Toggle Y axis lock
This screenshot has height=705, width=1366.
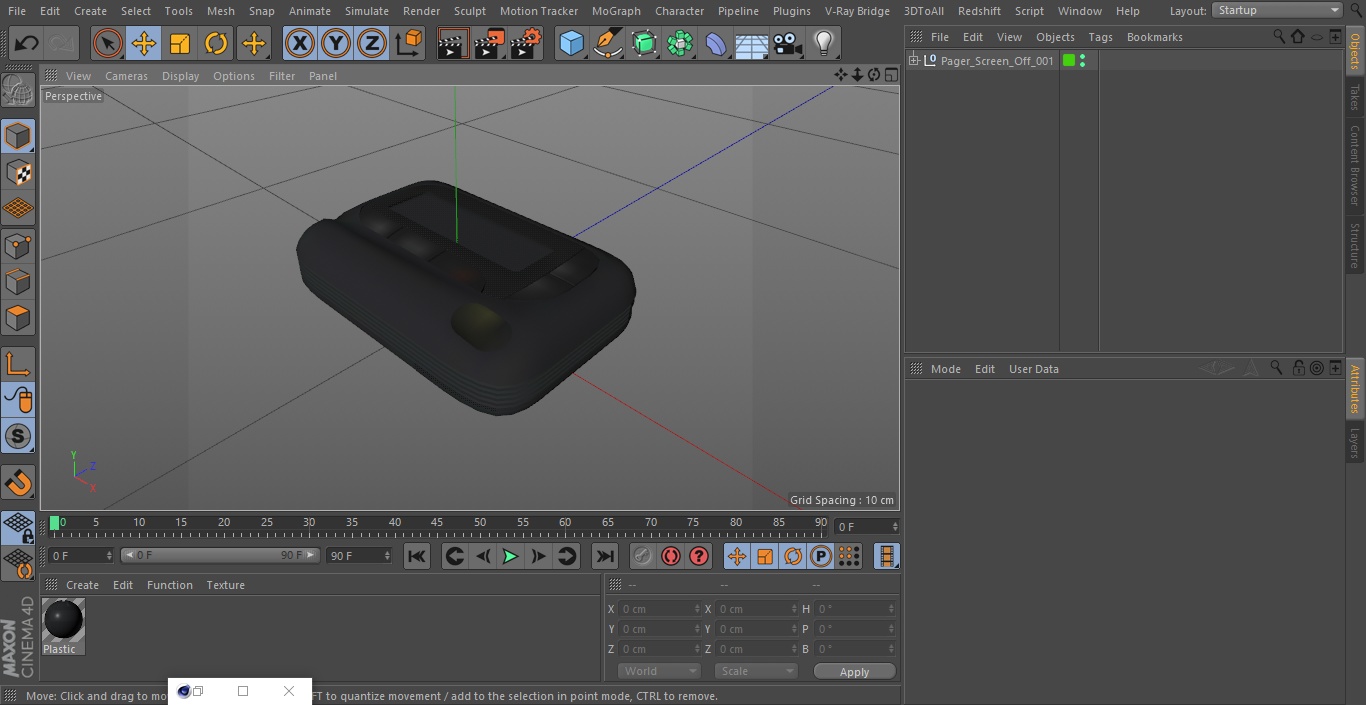tap(336, 43)
